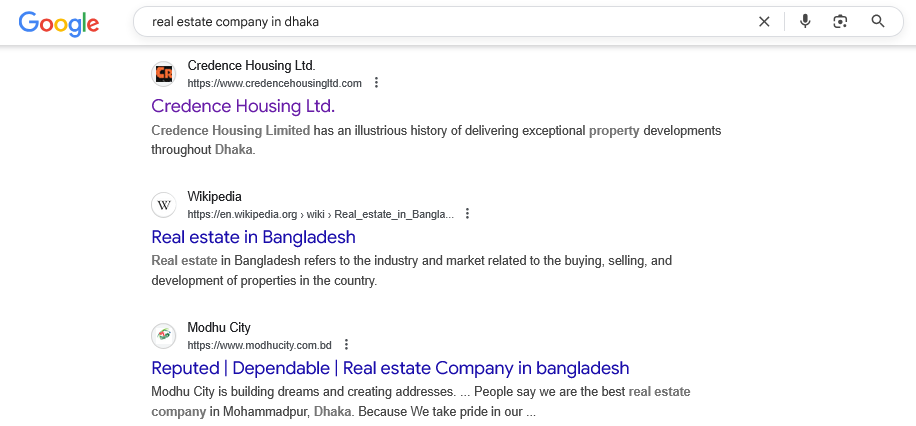916x426 pixels.
Task: Focus the search box with the query
Action: (440, 21)
